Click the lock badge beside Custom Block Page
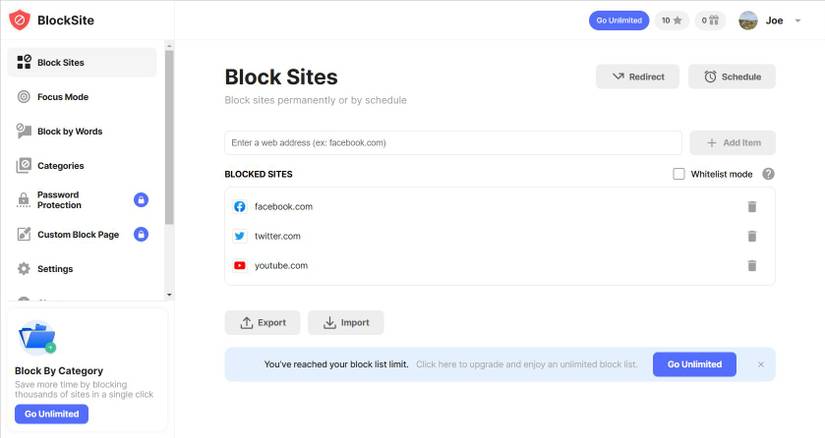Image resolution: width=825 pixels, height=438 pixels. pyautogui.click(x=141, y=234)
